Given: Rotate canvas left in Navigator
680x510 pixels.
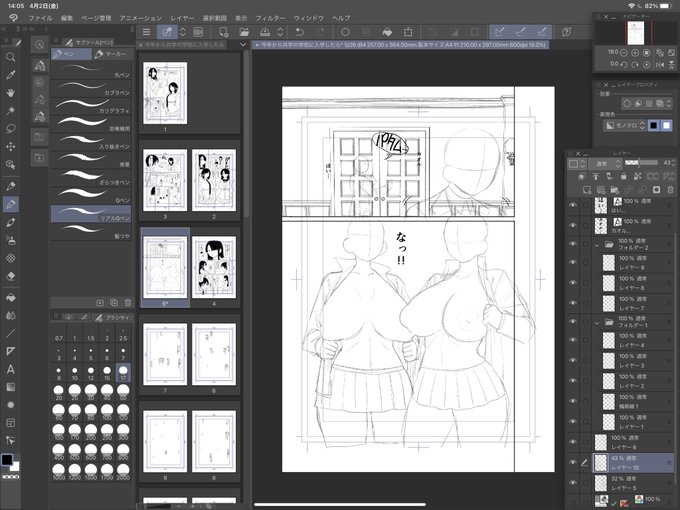Looking at the screenshot, I should pyautogui.click(x=624, y=64).
